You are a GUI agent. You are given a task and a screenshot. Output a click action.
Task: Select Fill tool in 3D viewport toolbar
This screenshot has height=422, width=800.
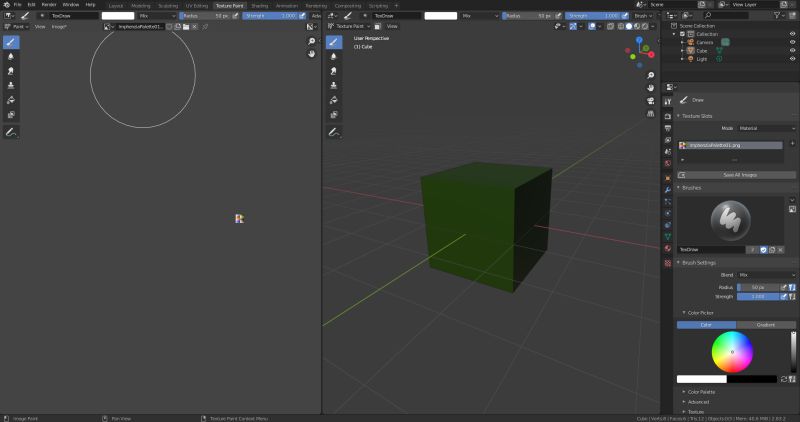point(334,100)
